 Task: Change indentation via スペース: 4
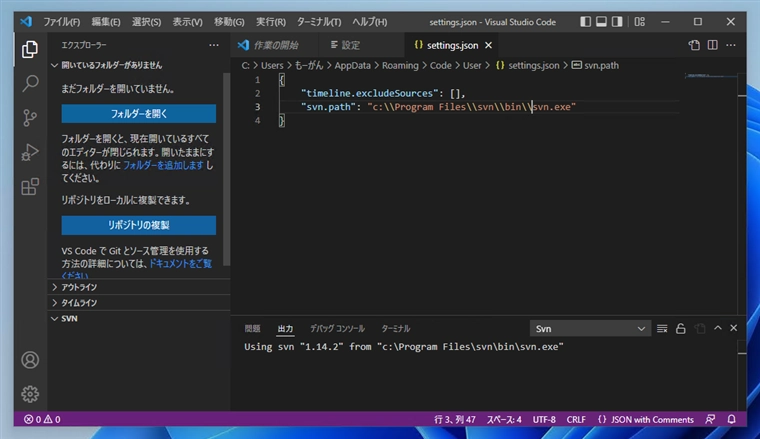504,419
